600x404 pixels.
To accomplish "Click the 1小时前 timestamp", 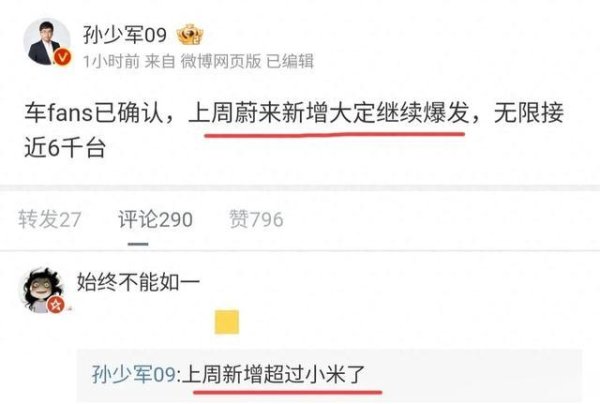I will (x=111, y=61).
